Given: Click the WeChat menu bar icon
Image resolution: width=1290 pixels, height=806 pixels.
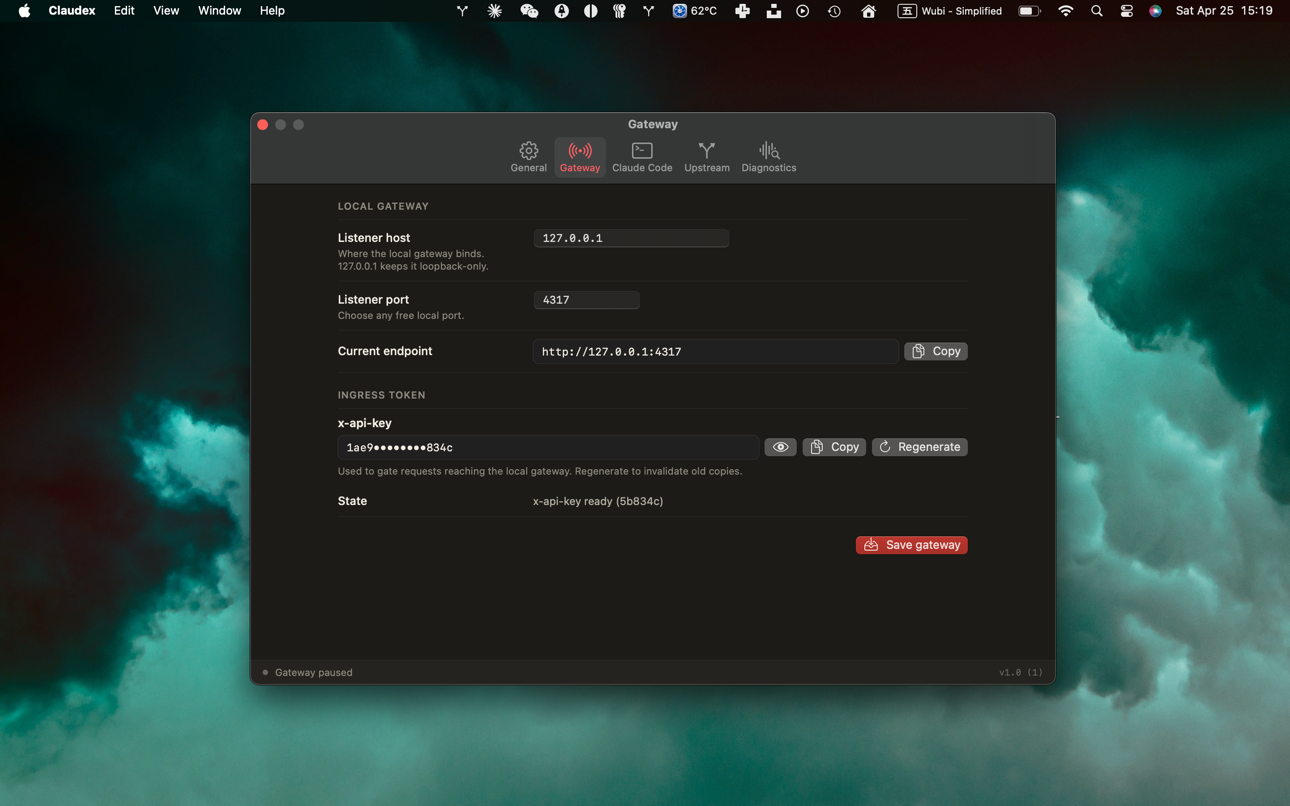Looking at the screenshot, I should click(x=529, y=11).
